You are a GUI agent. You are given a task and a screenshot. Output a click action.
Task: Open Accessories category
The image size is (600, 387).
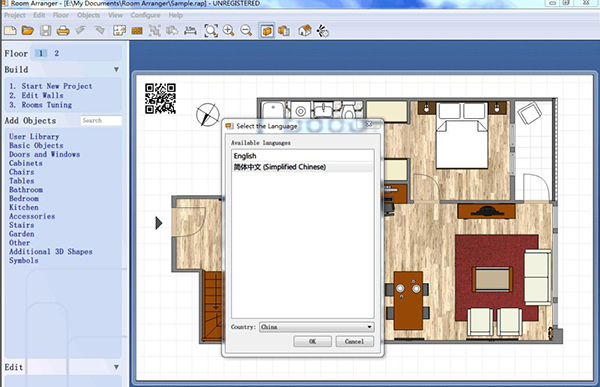tap(32, 216)
